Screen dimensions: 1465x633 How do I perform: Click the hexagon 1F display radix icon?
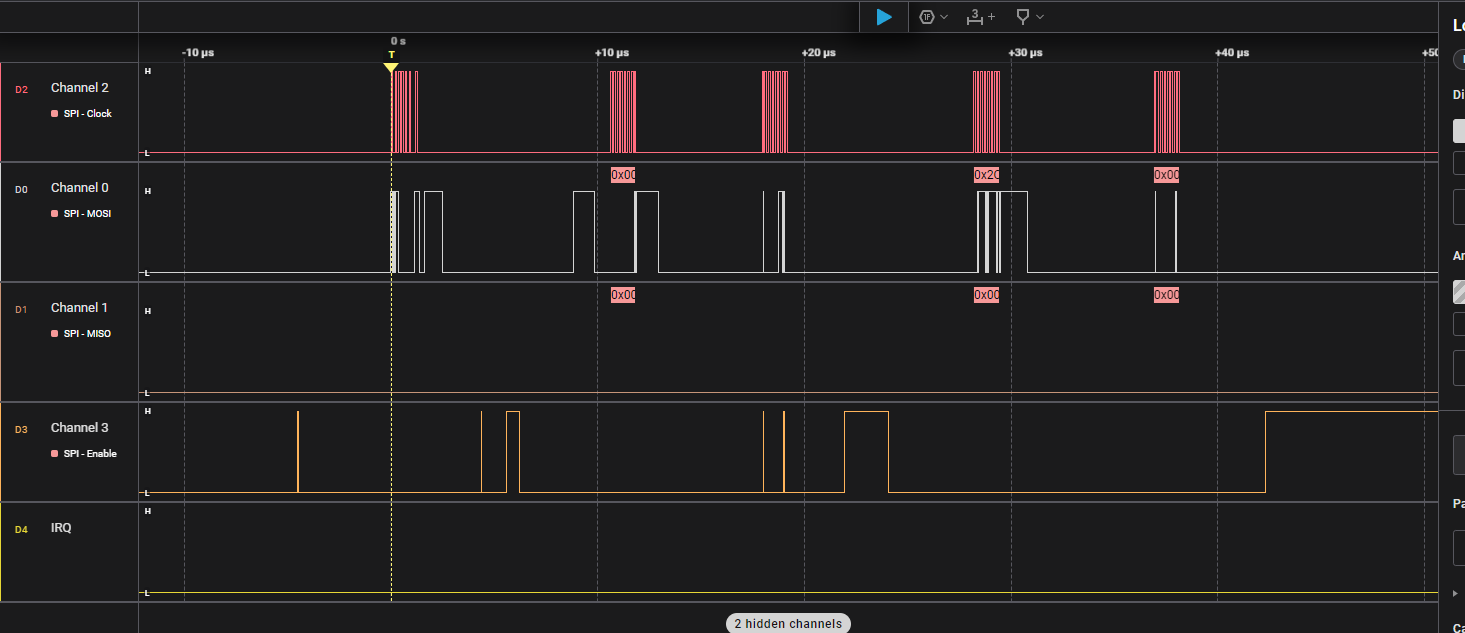click(927, 17)
